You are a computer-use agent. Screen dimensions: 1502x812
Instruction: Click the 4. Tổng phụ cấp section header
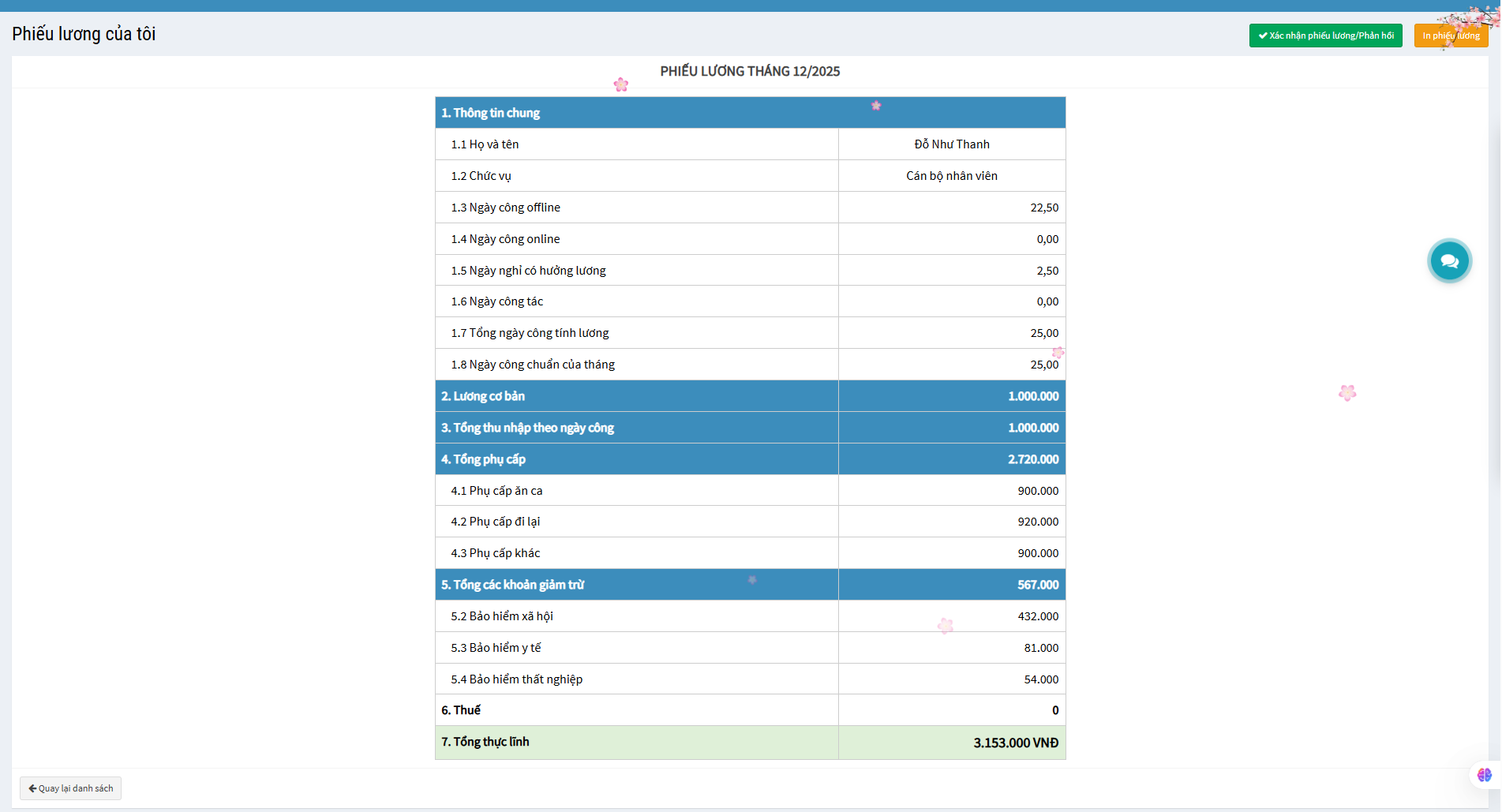(483, 459)
